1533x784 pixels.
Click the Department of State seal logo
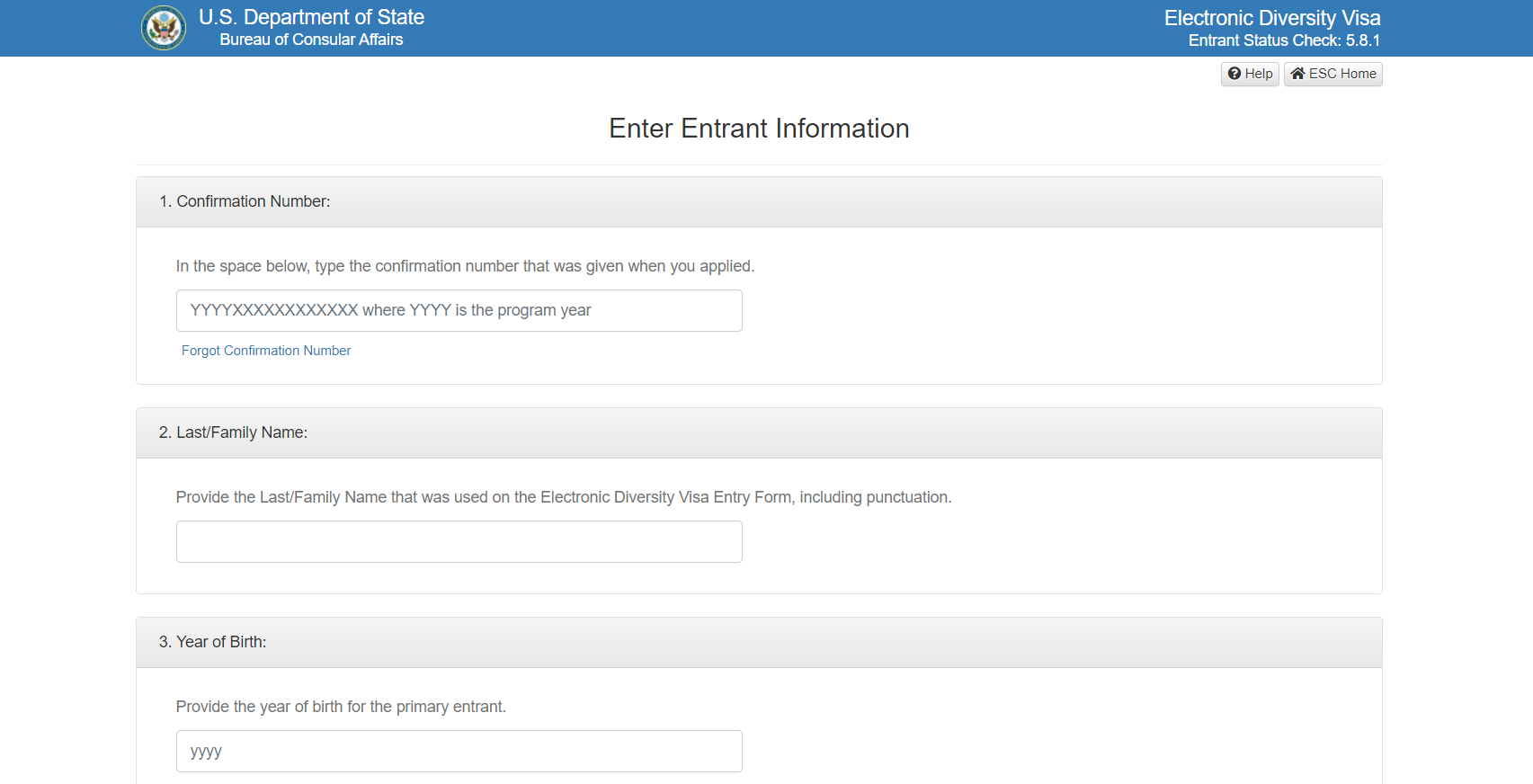coord(164,28)
